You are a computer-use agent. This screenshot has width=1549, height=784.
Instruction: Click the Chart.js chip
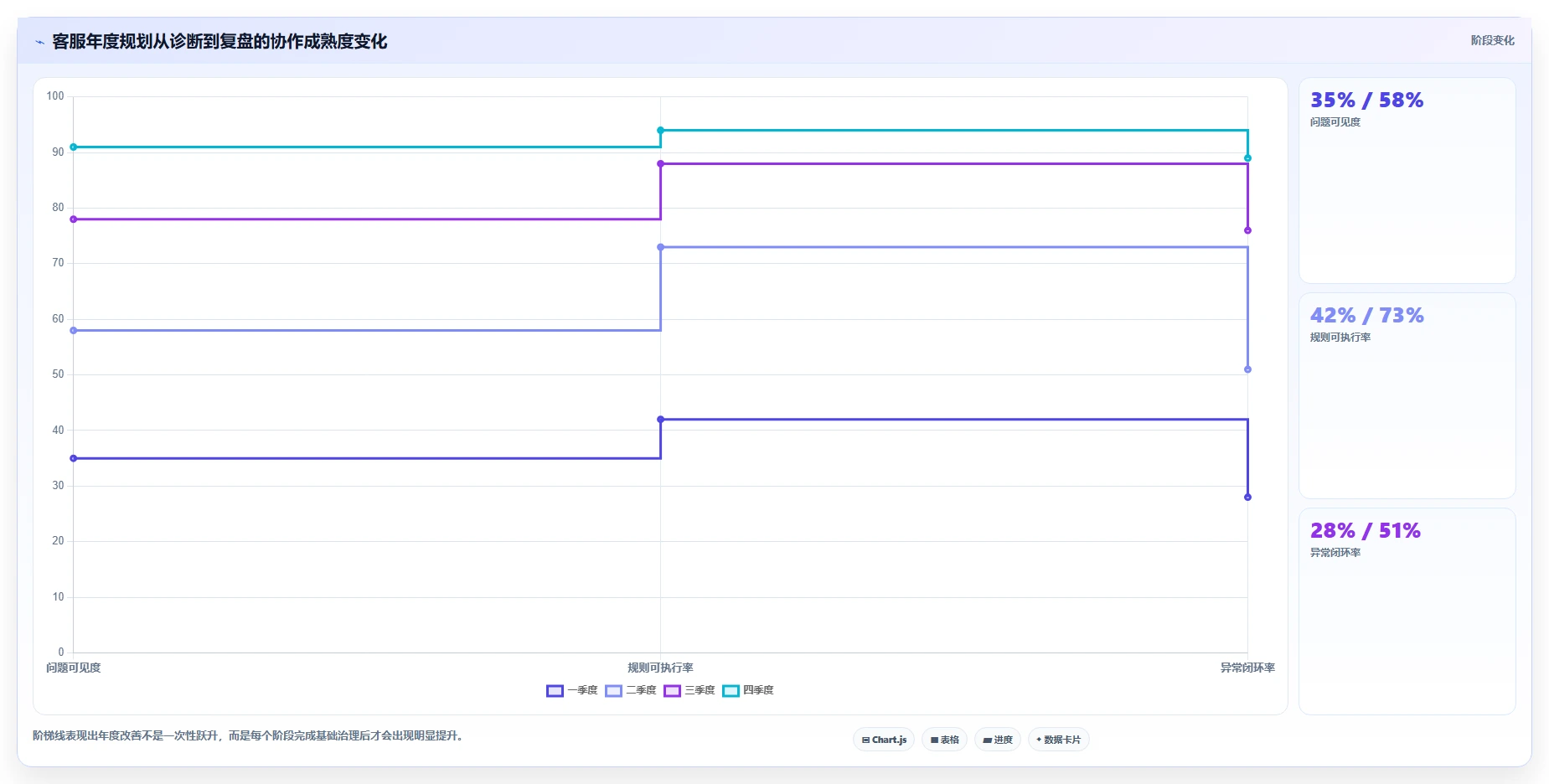pyautogui.click(x=884, y=740)
